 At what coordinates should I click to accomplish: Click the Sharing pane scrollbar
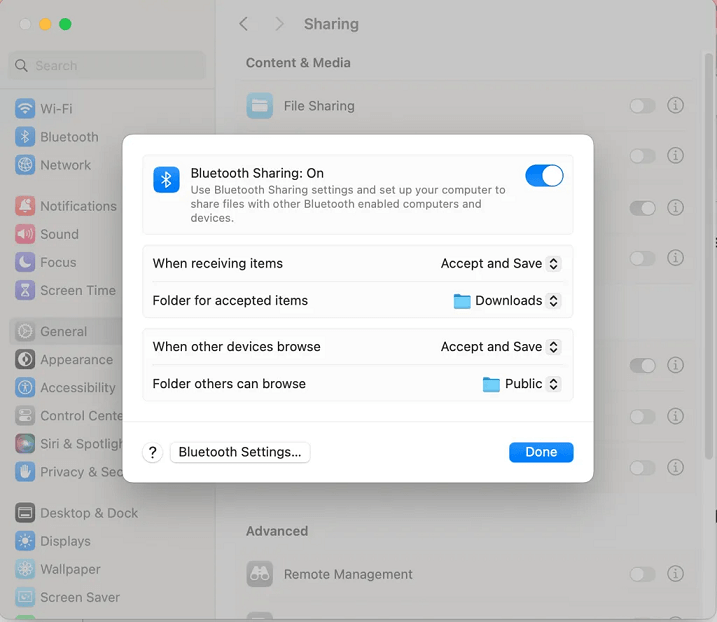pos(709,256)
